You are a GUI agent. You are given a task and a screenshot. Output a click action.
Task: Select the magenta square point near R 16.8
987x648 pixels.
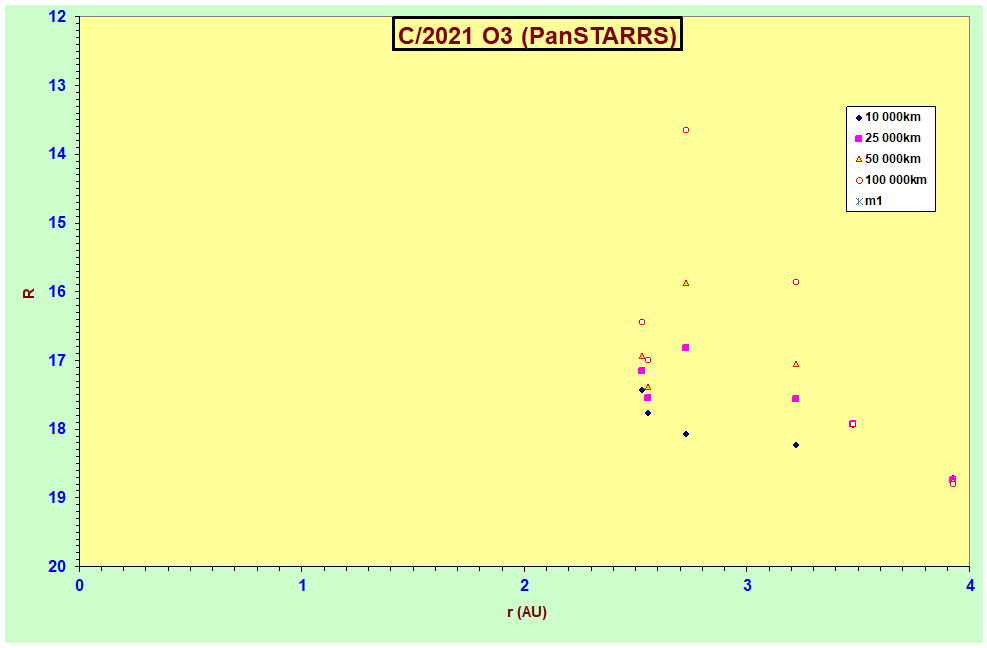point(685,348)
